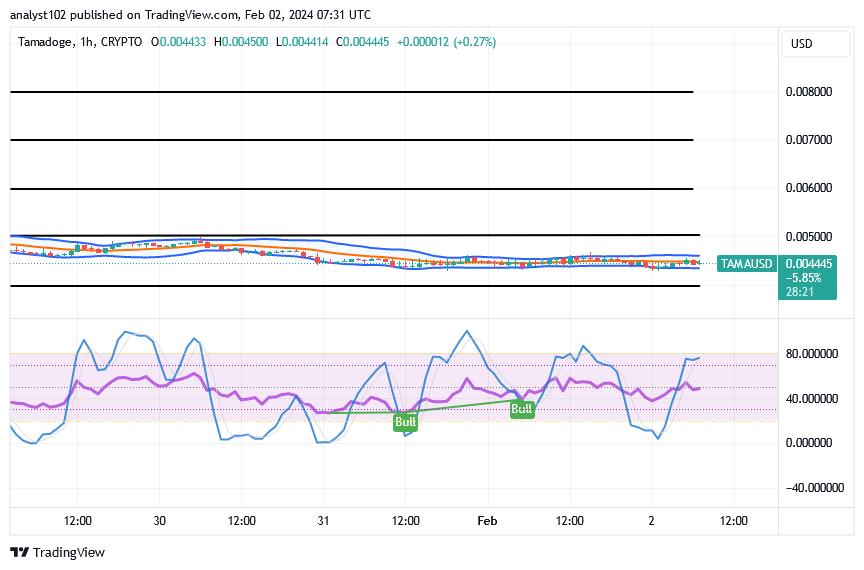Click the 0.006000 price axis label

coord(809,188)
